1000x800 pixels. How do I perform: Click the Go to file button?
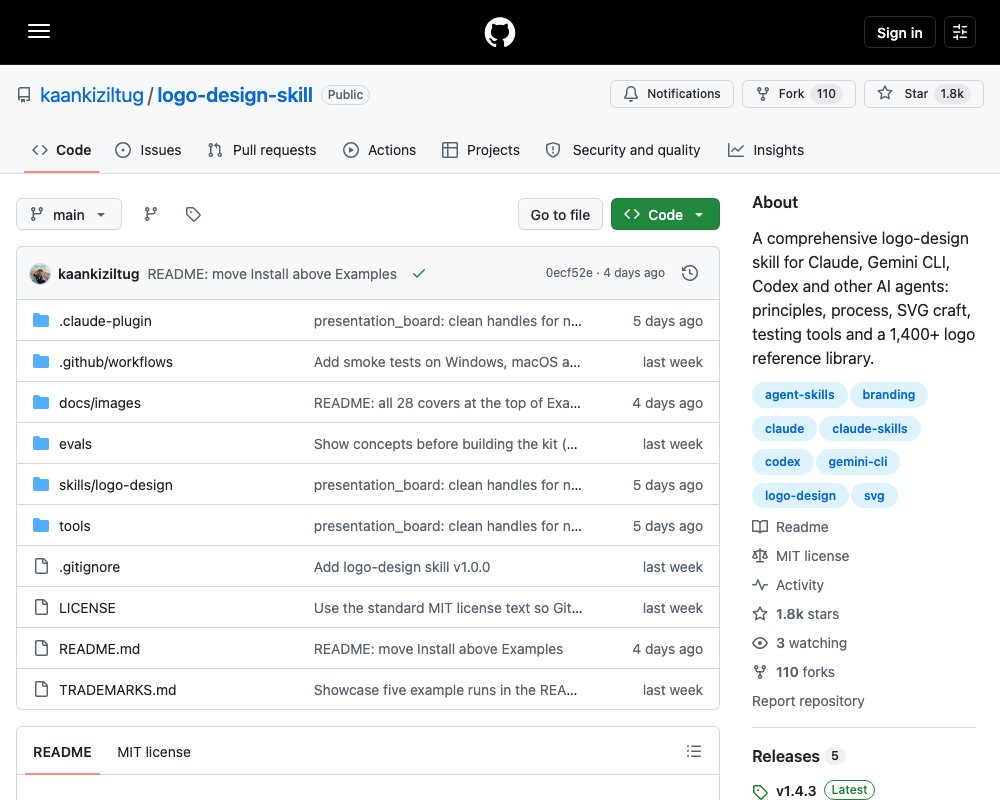(560, 214)
